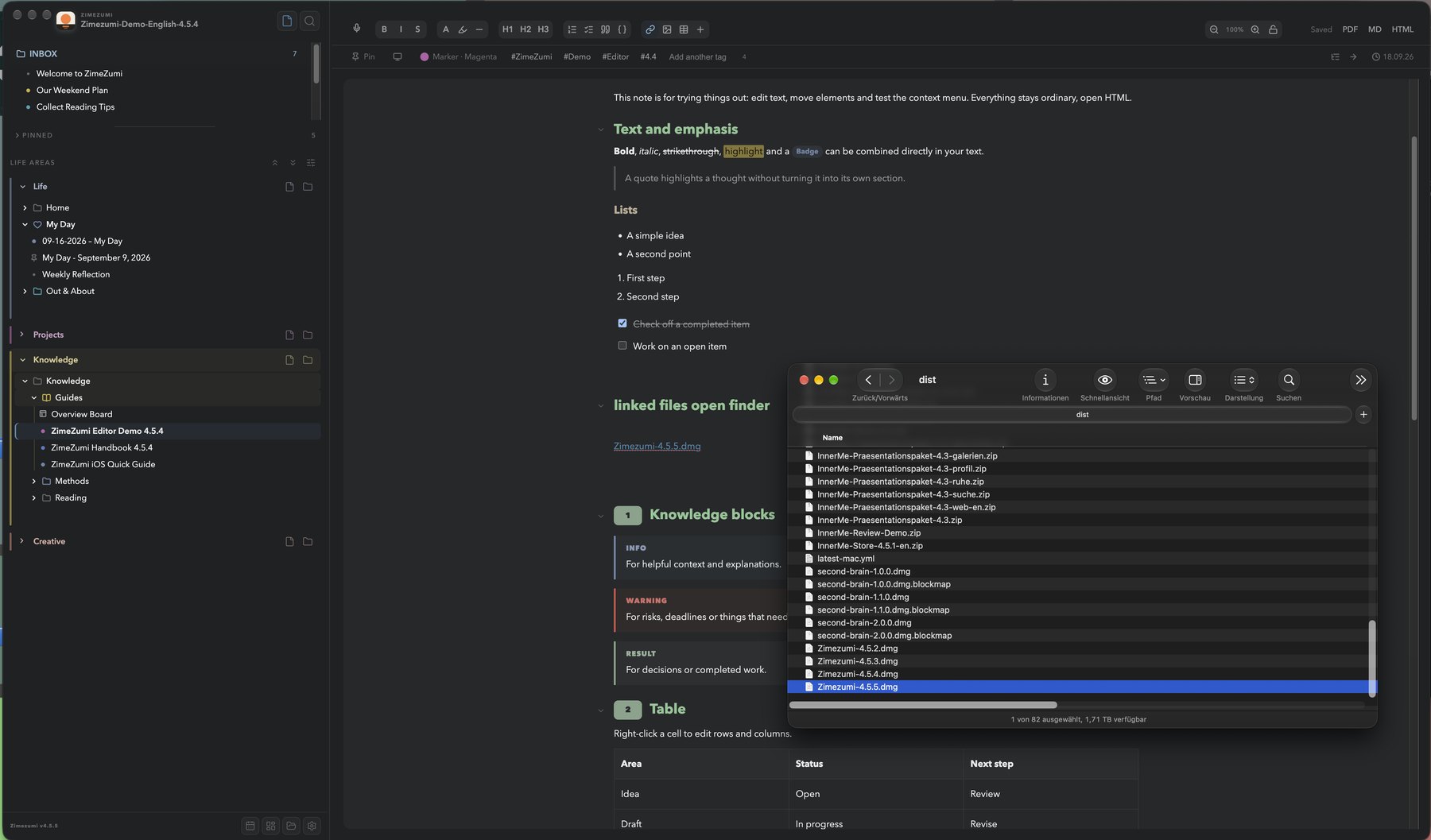Open the ZimeZumi Handbook 4.5.4 note

pyautogui.click(x=102, y=447)
